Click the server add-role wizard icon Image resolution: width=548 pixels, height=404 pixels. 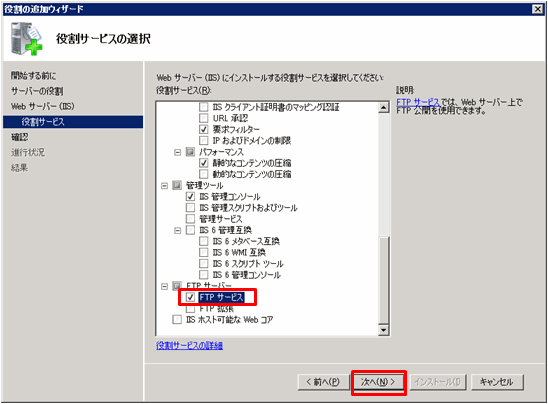26,38
